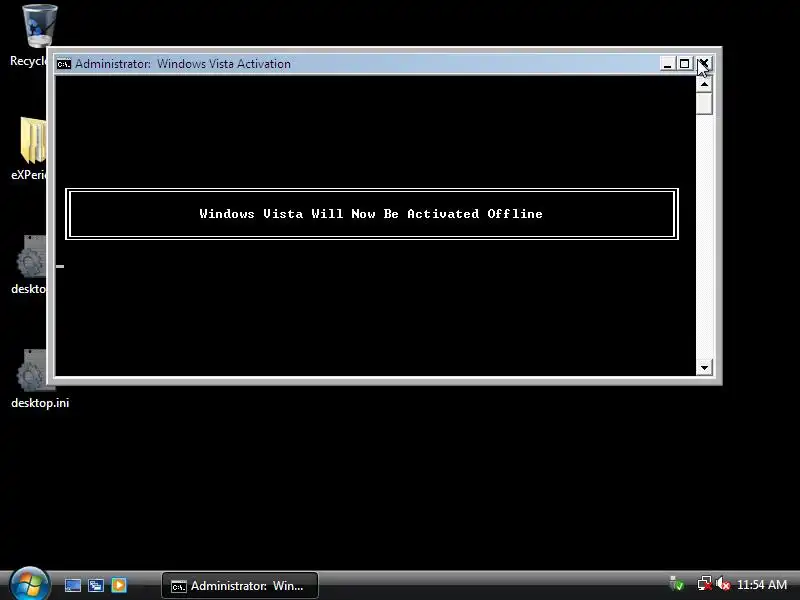Screen dimensions: 800x600
Task: Click the console scrollbar up arrow
Action: [704, 84]
